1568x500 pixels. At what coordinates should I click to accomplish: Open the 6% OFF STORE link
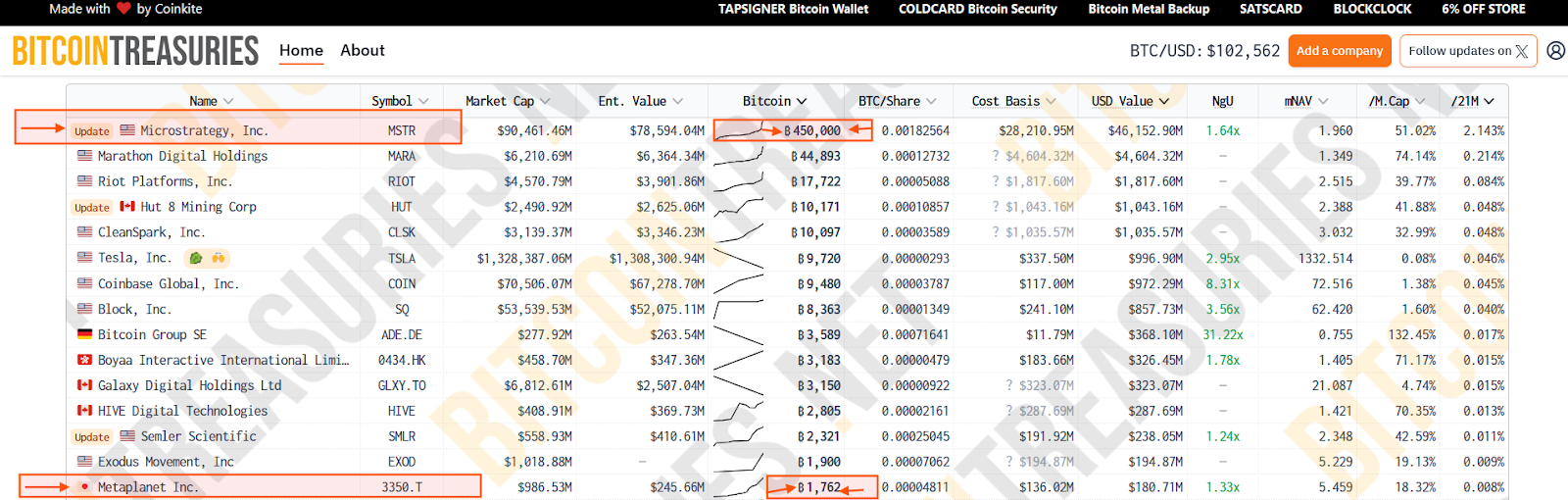point(1484,9)
